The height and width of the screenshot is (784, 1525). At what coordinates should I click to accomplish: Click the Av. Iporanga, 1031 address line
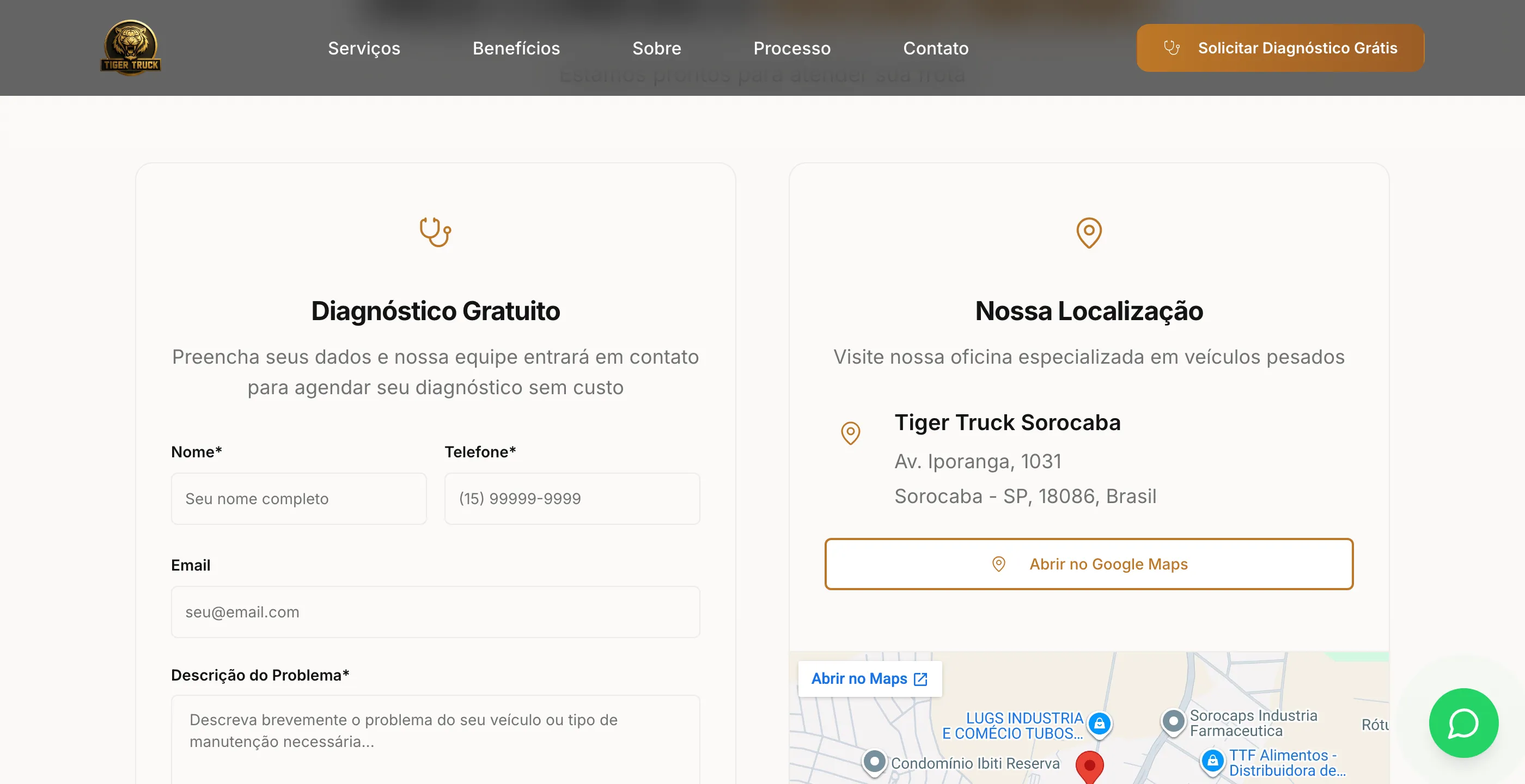coord(978,461)
